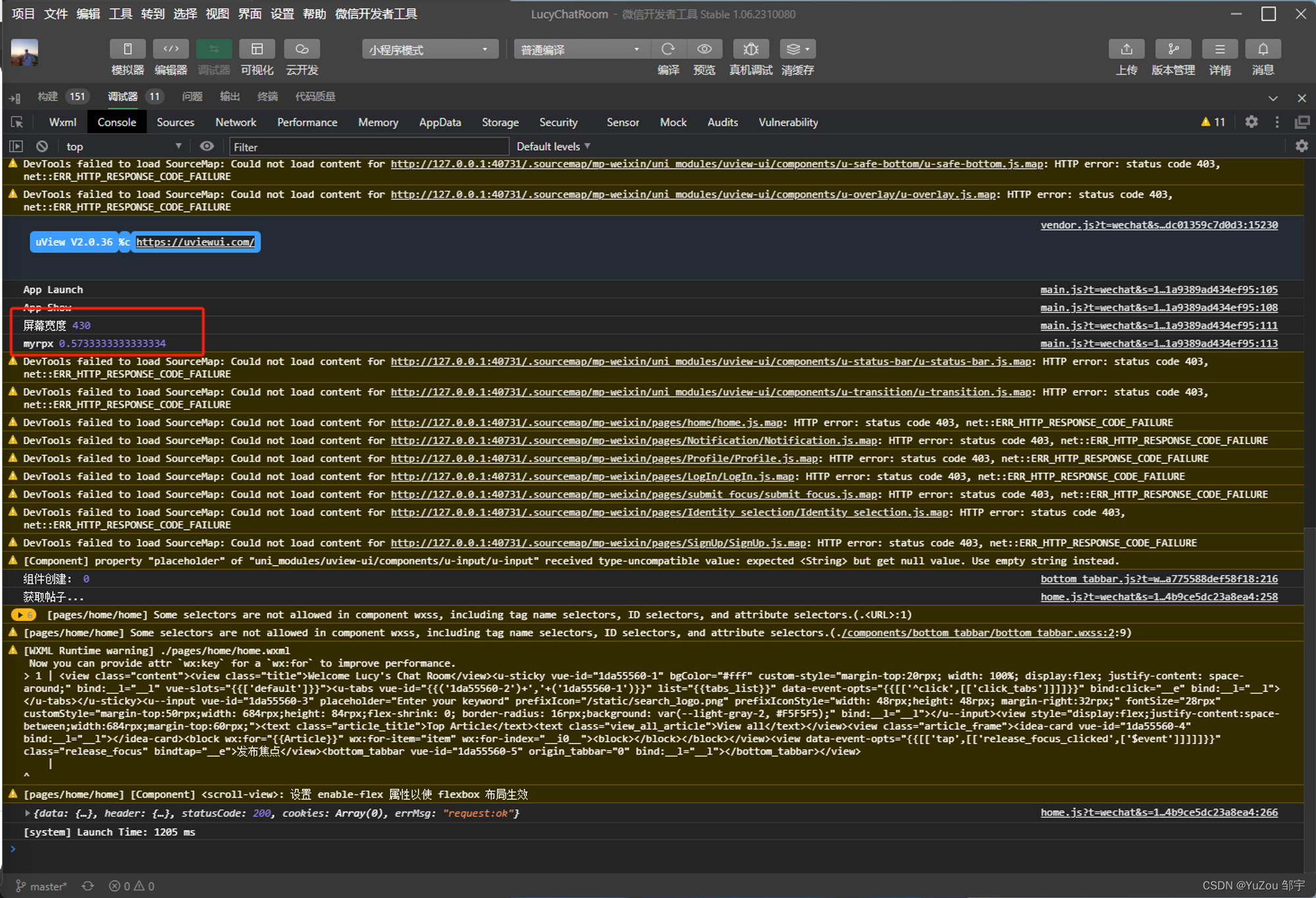The height and width of the screenshot is (898, 1316).
Task: Open devtools more options menu
Action: point(1277,122)
